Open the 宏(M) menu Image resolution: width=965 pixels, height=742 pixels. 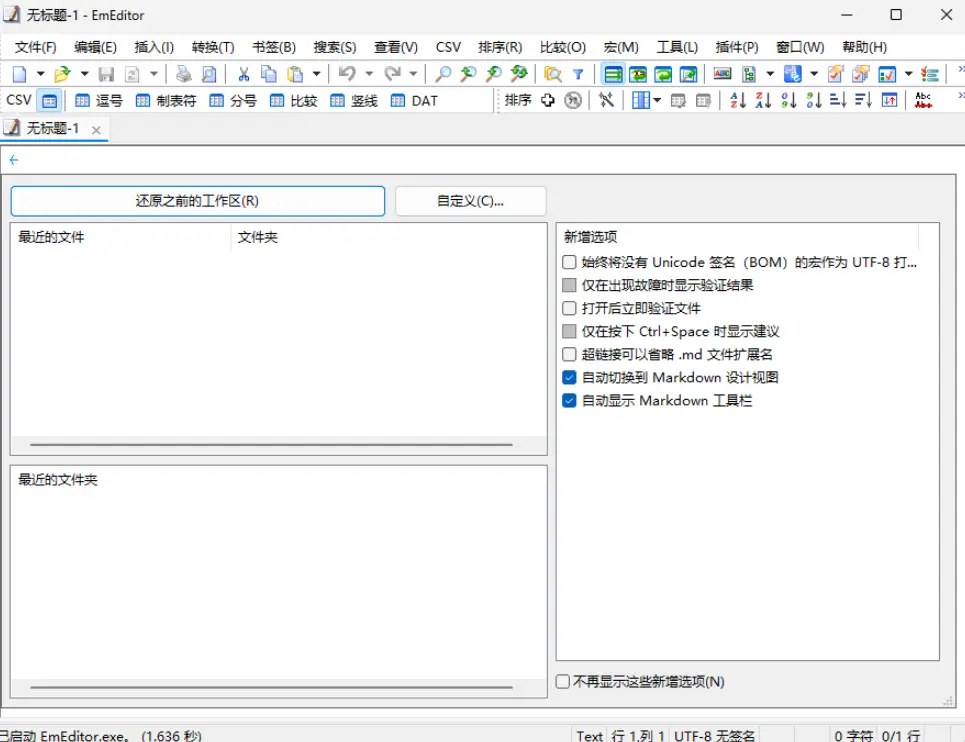click(621, 47)
